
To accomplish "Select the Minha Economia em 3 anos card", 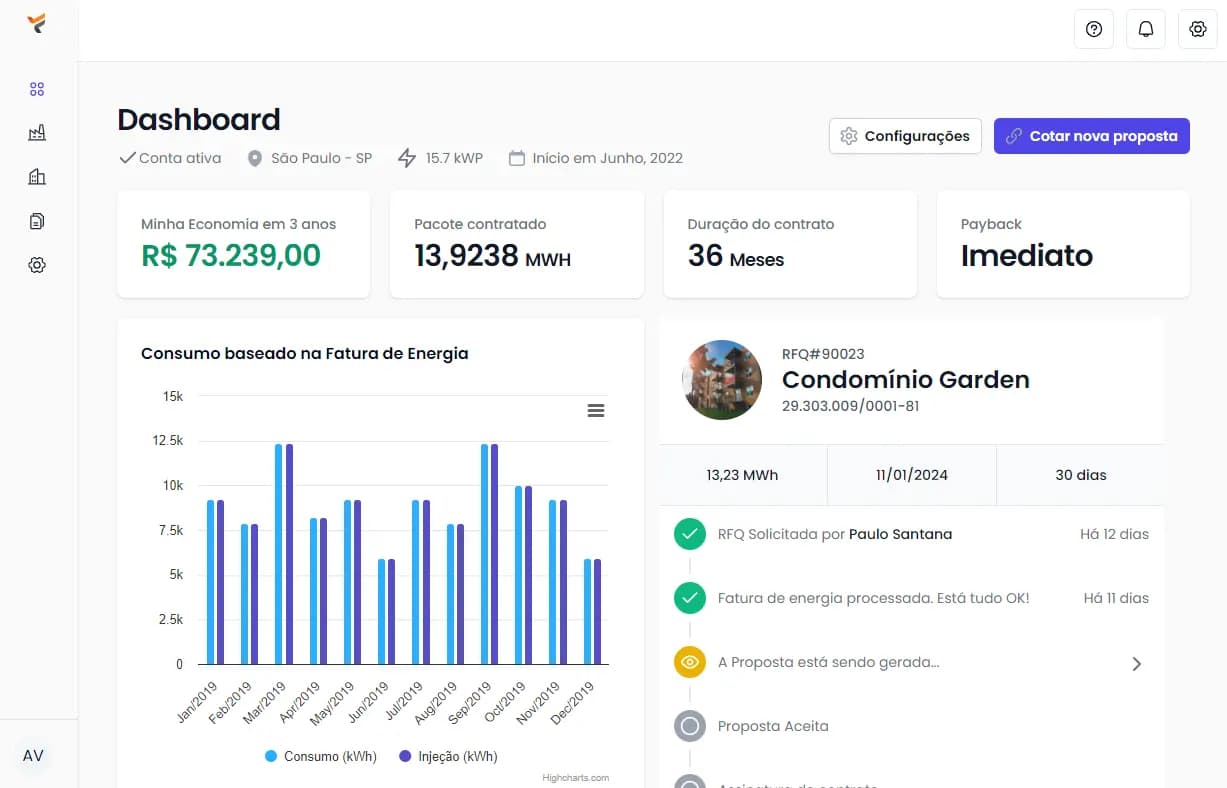I will (244, 244).
